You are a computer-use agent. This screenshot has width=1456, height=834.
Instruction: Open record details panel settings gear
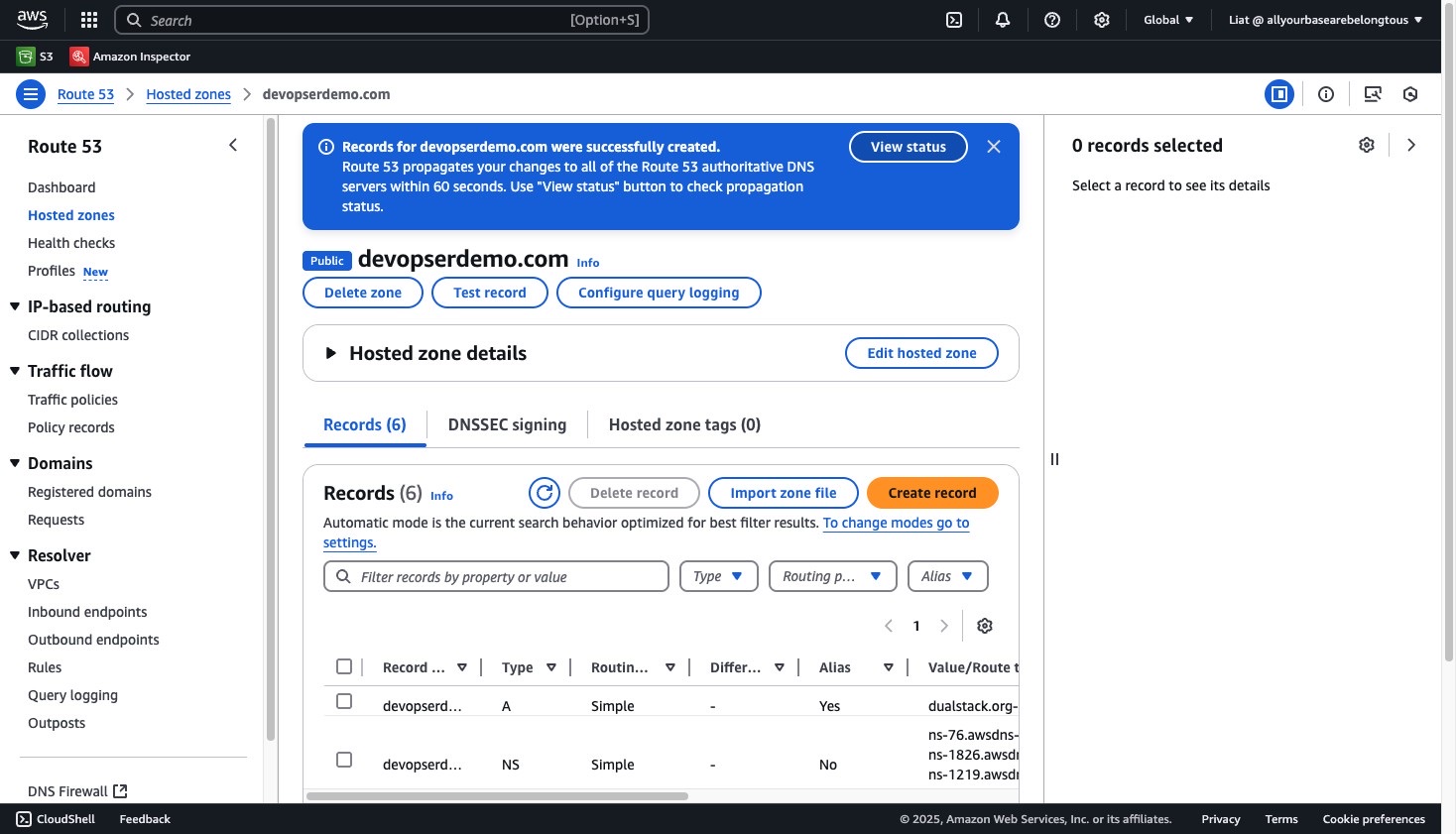pyautogui.click(x=1367, y=145)
